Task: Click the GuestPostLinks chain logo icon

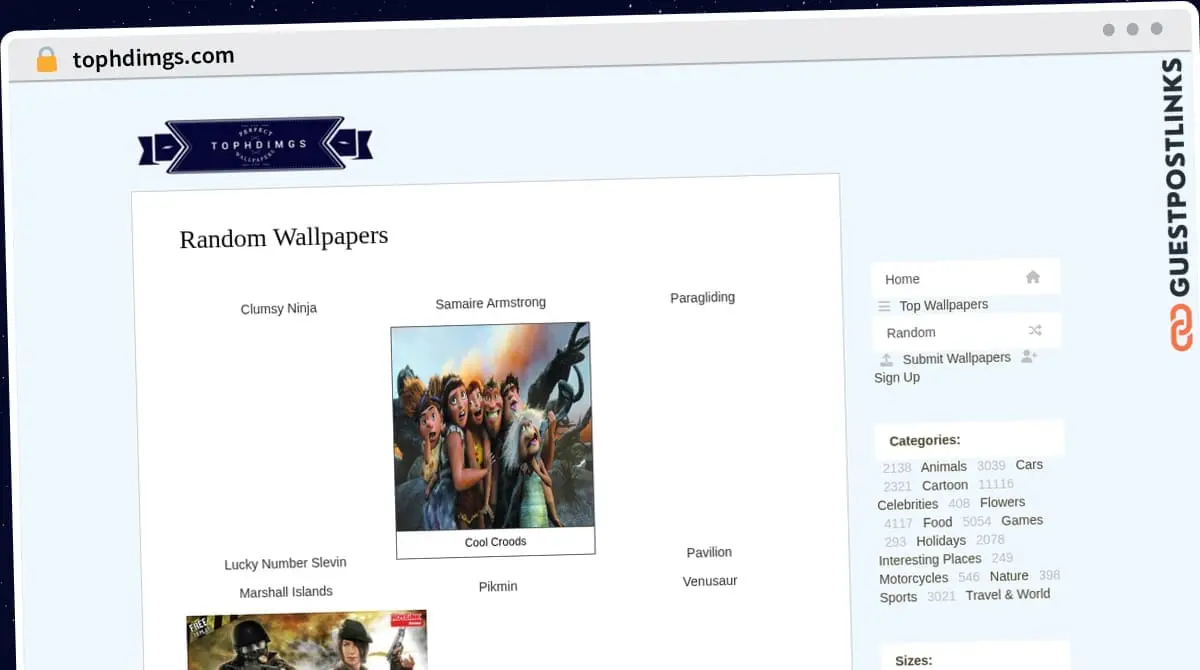Action: [x=1181, y=328]
